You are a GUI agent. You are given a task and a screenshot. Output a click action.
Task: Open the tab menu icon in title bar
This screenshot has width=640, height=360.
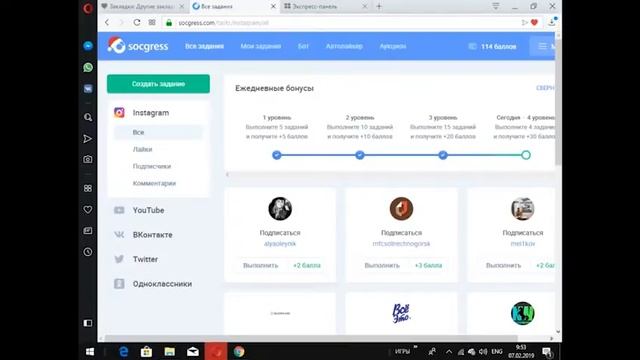[496, 6]
